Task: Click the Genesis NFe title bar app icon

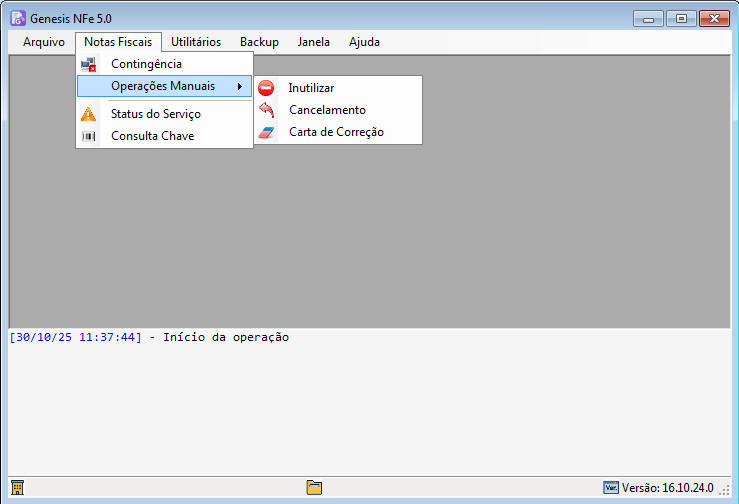Action: [17, 18]
